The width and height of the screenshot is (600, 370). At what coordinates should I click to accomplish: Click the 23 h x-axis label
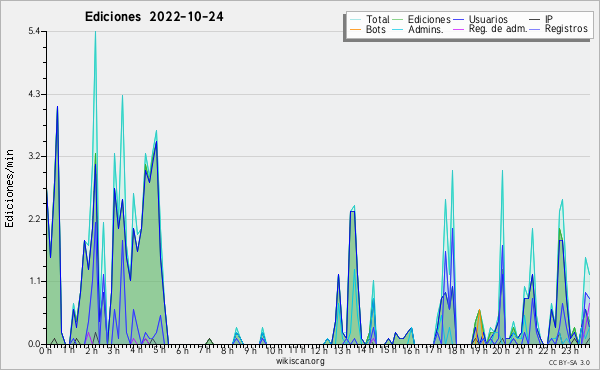click(x=570, y=351)
